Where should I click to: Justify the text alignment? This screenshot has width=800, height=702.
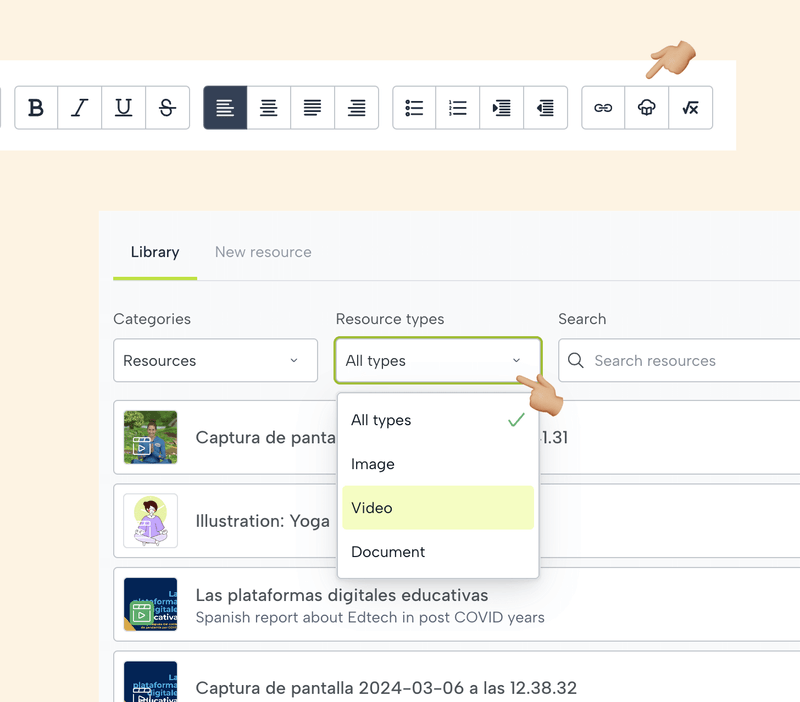click(313, 108)
